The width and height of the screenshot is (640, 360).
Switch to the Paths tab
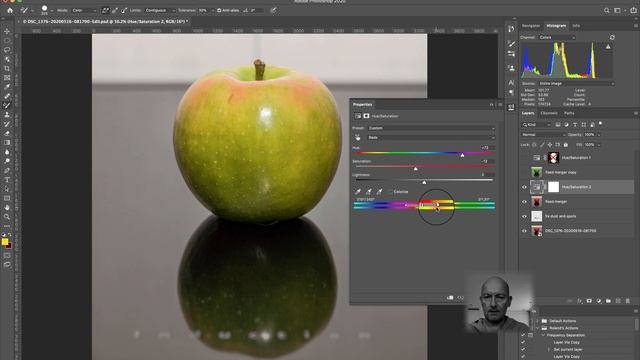click(x=569, y=113)
